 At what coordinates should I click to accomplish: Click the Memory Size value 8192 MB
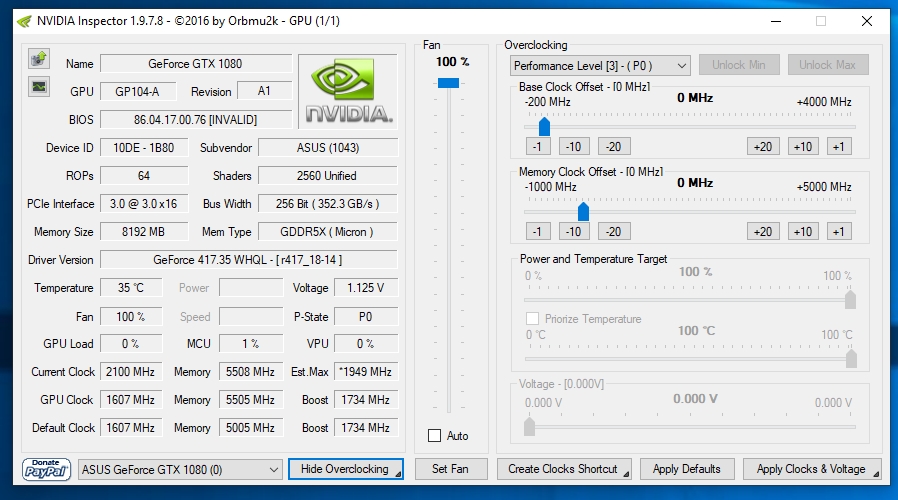click(x=144, y=231)
